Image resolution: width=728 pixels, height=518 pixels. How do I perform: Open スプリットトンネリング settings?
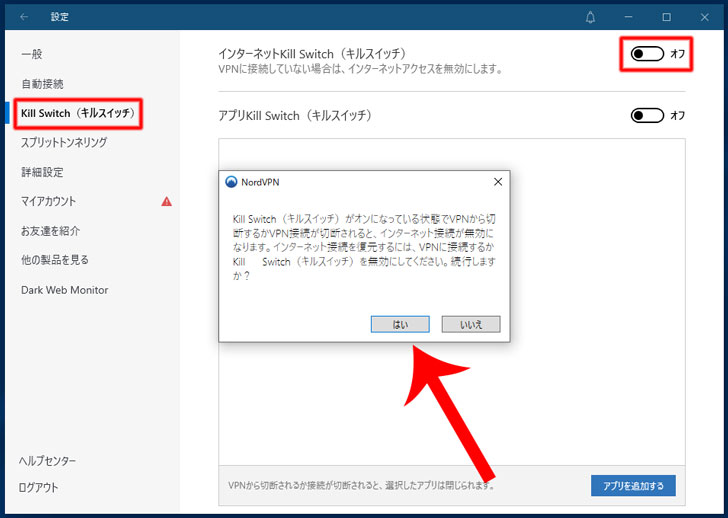coord(64,142)
